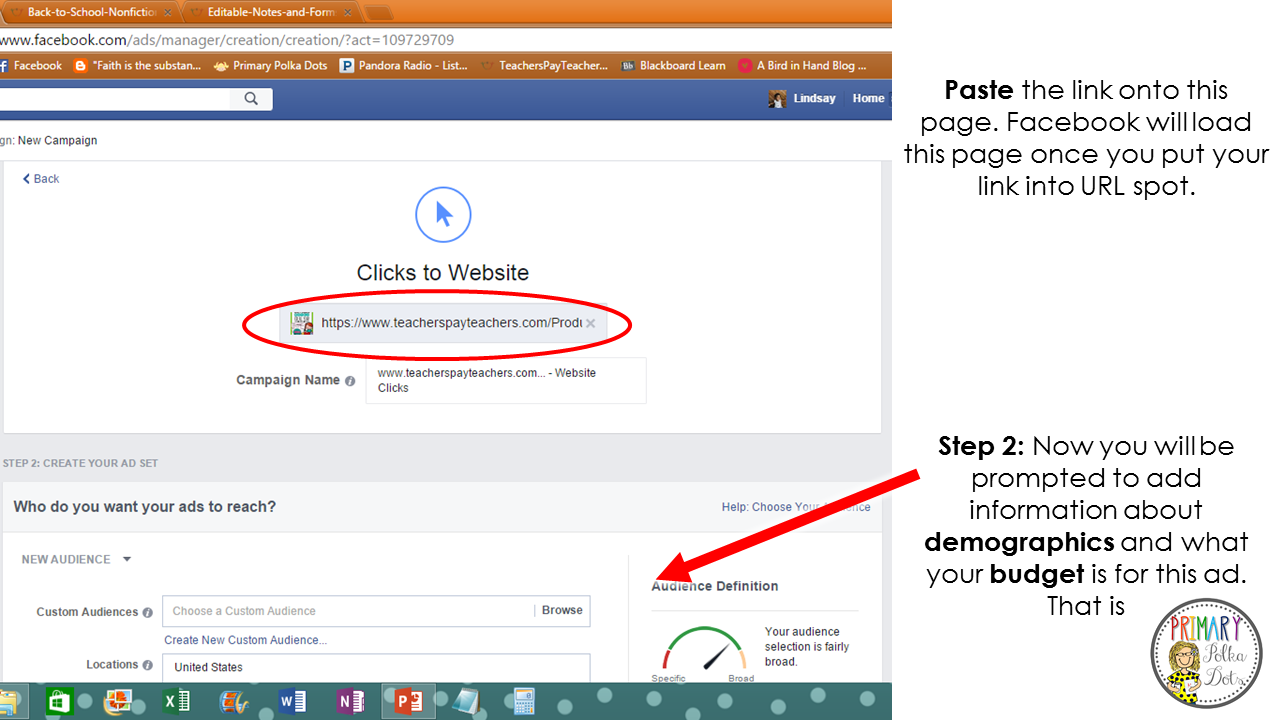The image size is (1280, 720).
Task: Click Lindsay's profile picture in the header
Action: pyautogui.click(x=777, y=98)
